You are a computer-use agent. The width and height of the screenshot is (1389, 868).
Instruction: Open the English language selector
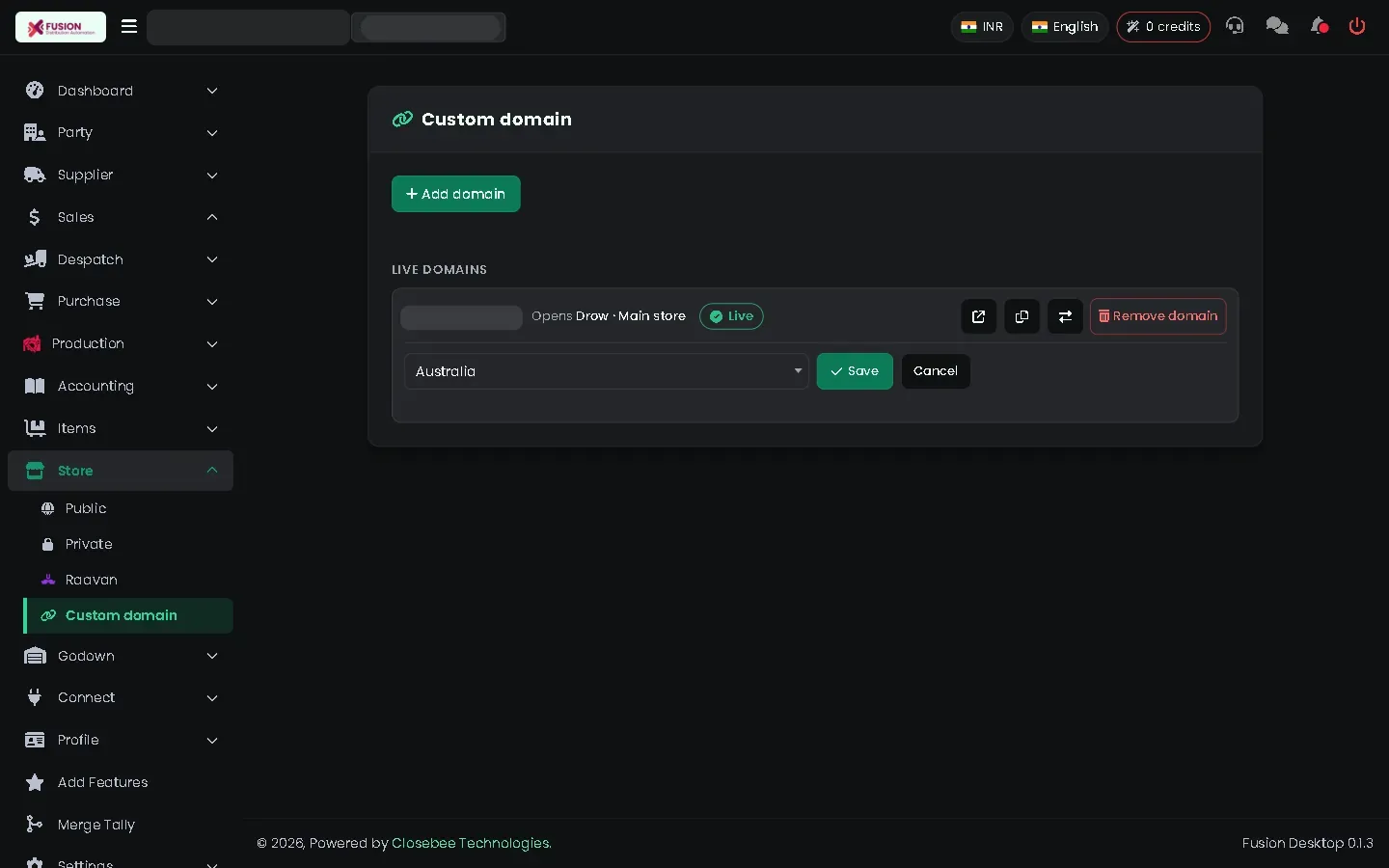[1065, 27]
